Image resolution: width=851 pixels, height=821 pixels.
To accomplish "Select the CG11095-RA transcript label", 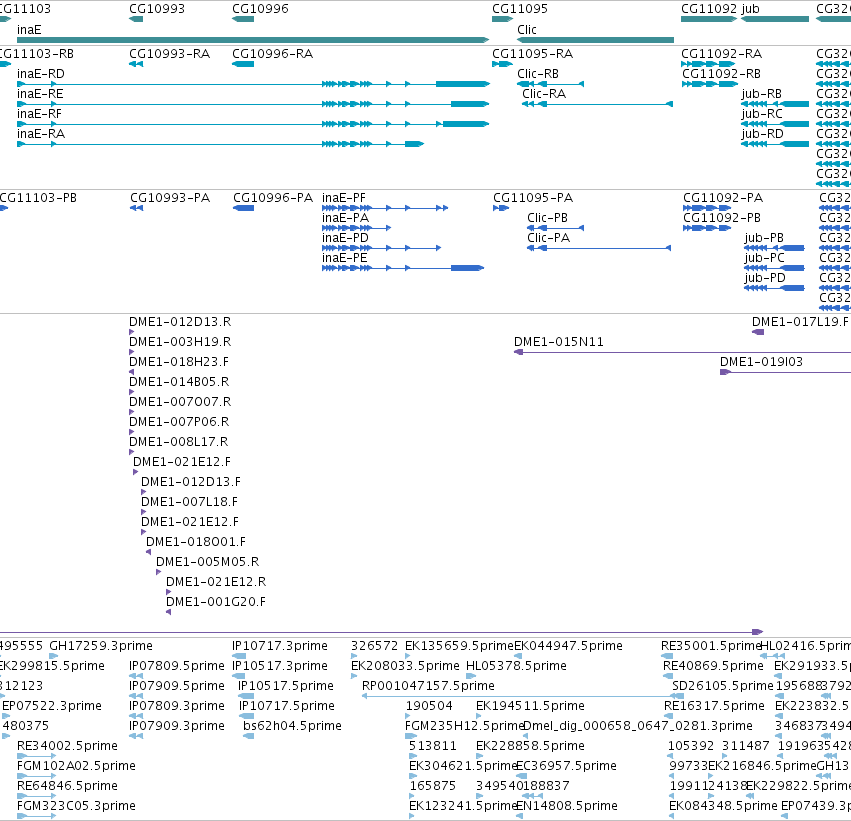I will pos(532,54).
